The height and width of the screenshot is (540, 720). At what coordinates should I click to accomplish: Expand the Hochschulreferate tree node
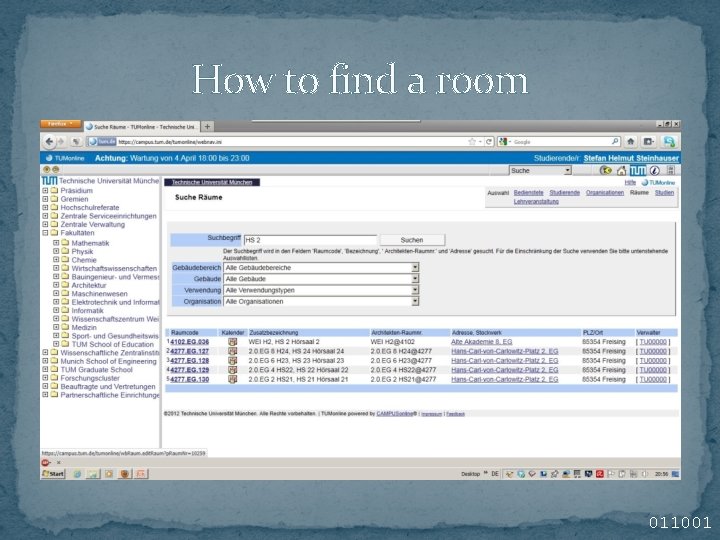(x=45, y=208)
